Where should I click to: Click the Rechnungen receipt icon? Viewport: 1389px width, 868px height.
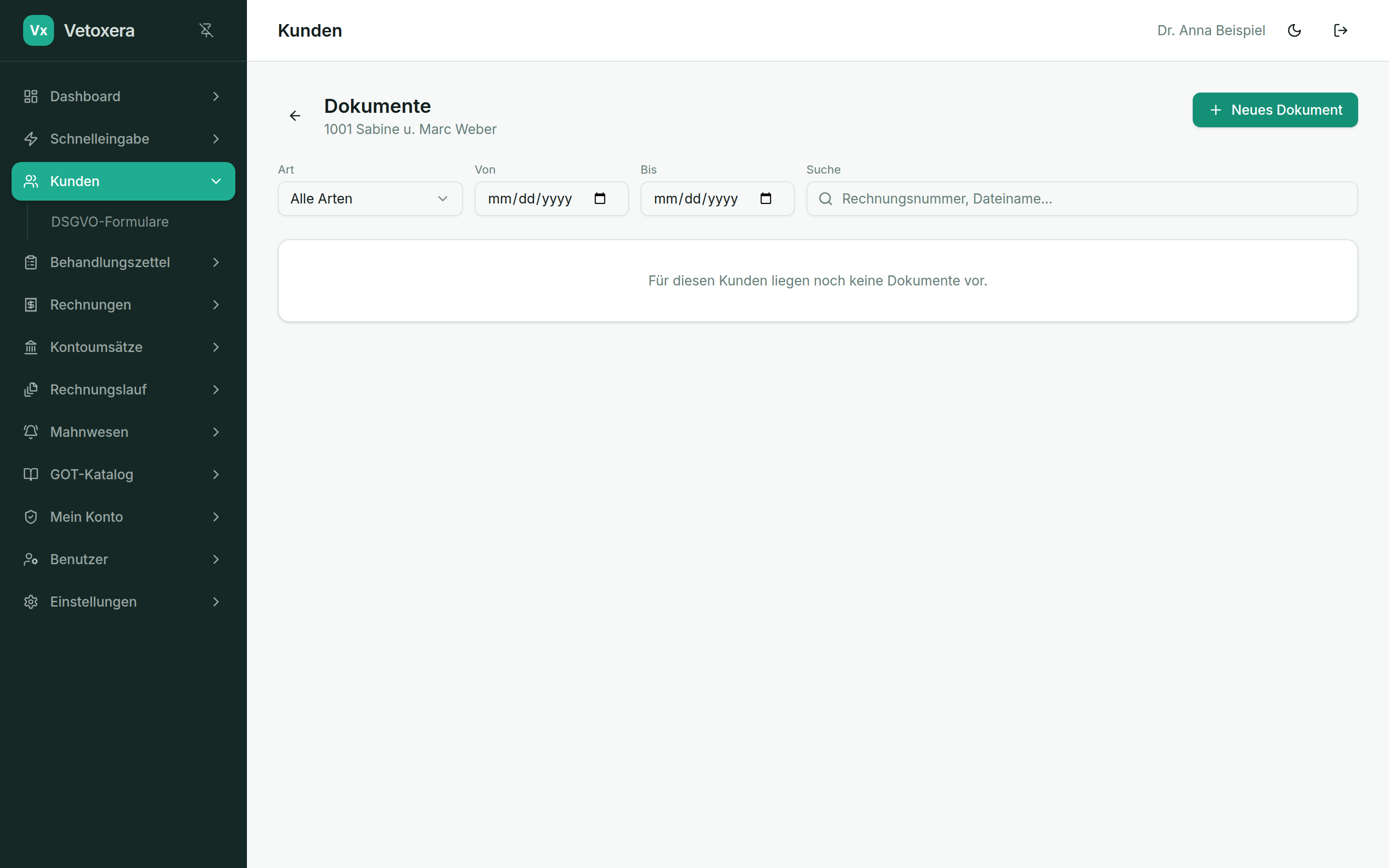[31, 305]
